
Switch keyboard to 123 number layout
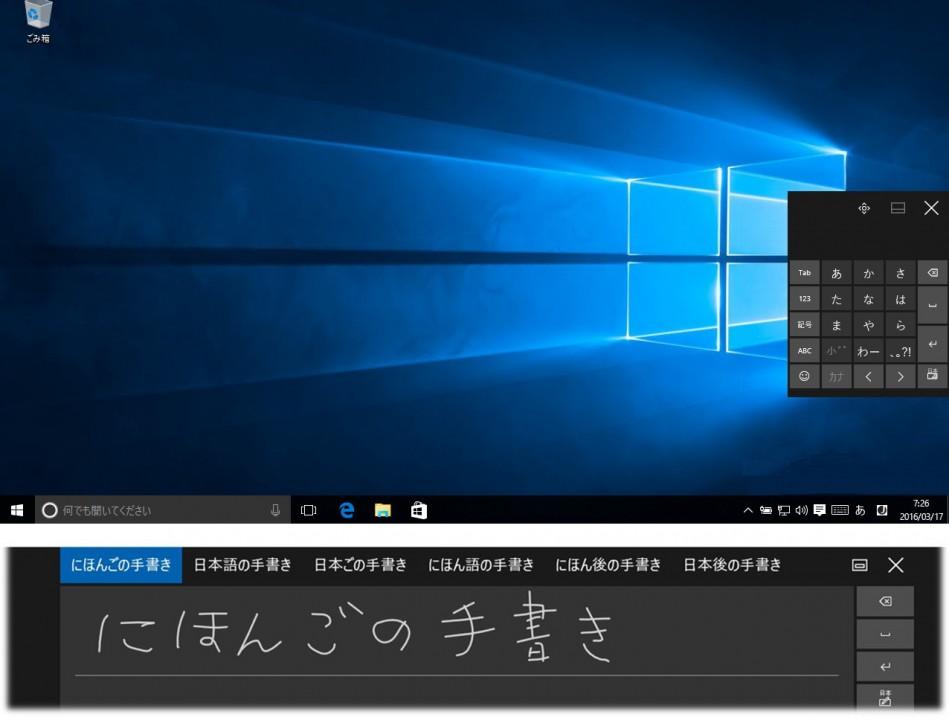pos(804,299)
